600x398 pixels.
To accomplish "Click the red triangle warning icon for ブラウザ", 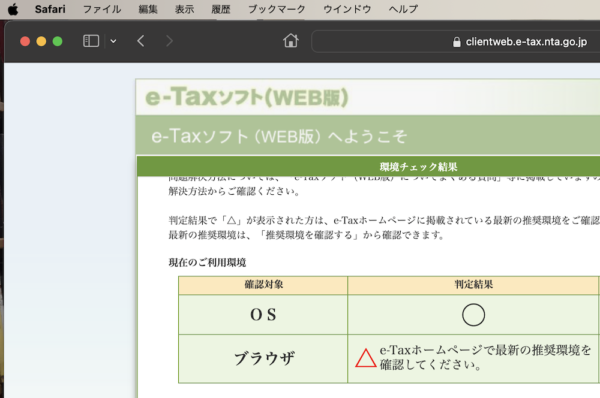I will [x=366, y=358].
